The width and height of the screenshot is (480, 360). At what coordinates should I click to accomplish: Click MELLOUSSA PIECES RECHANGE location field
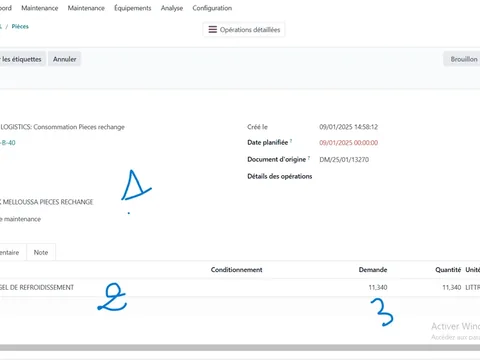[x=47, y=202]
